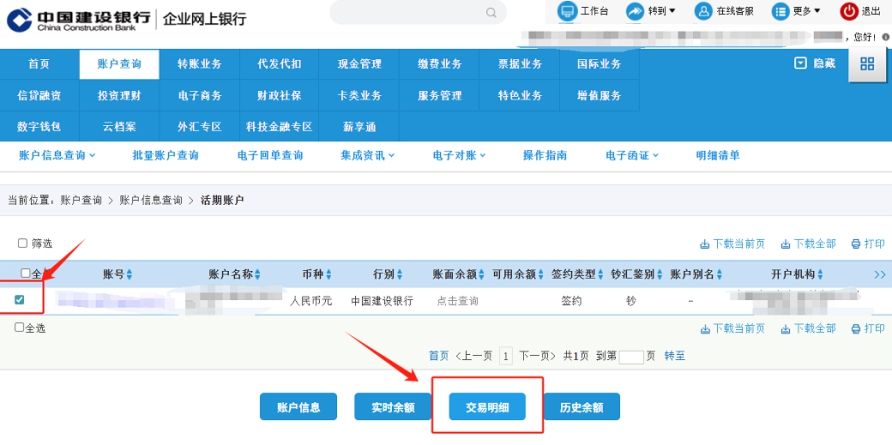
Task: Open the 工作台 workbench icon
Action: pyautogui.click(x=567, y=11)
